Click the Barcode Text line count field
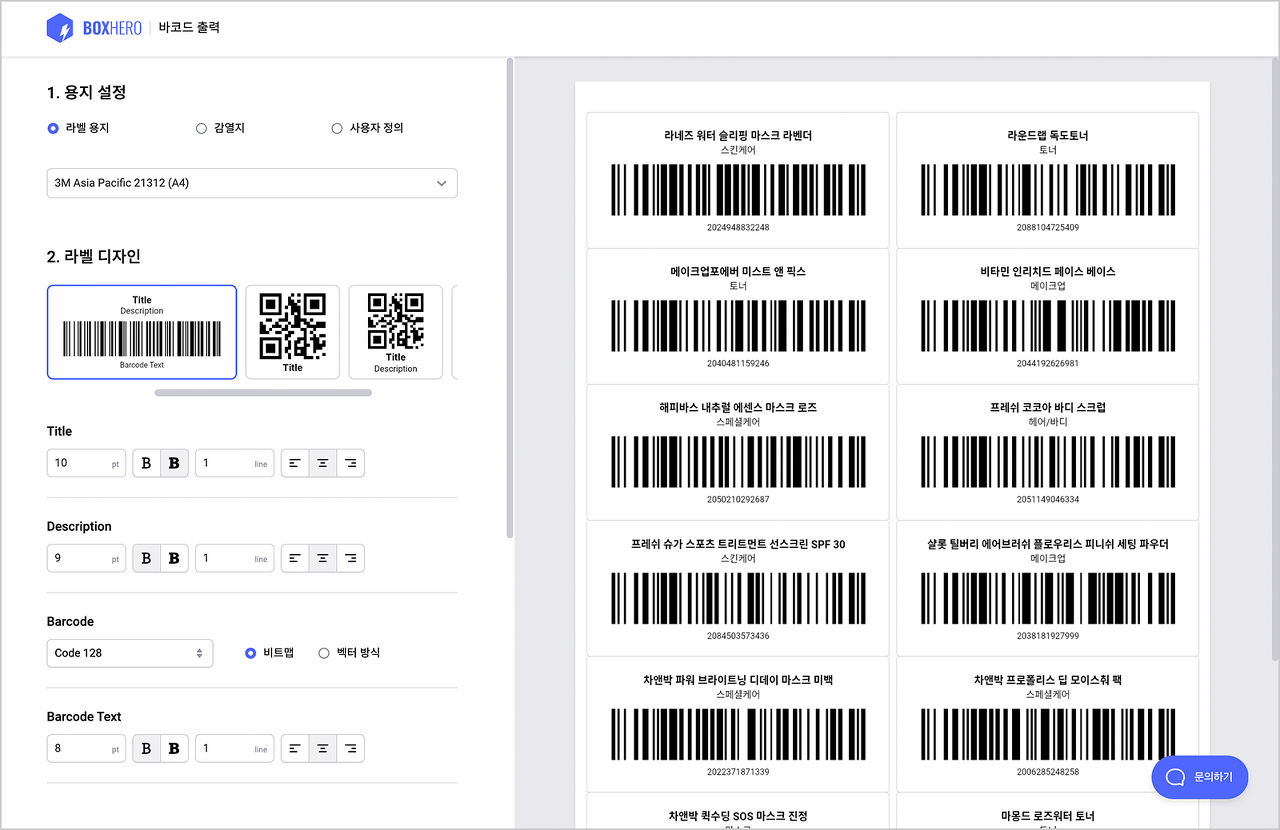Viewport: 1280px width, 830px height. [234, 748]
